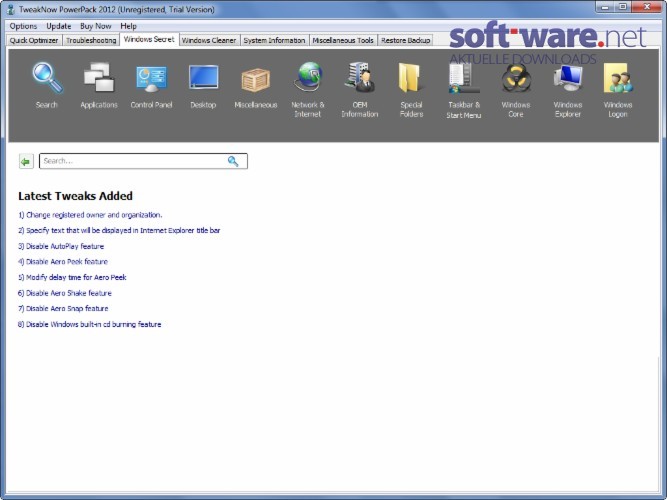Select the Windows Explorer icon
667x500 pixels.
568,78
